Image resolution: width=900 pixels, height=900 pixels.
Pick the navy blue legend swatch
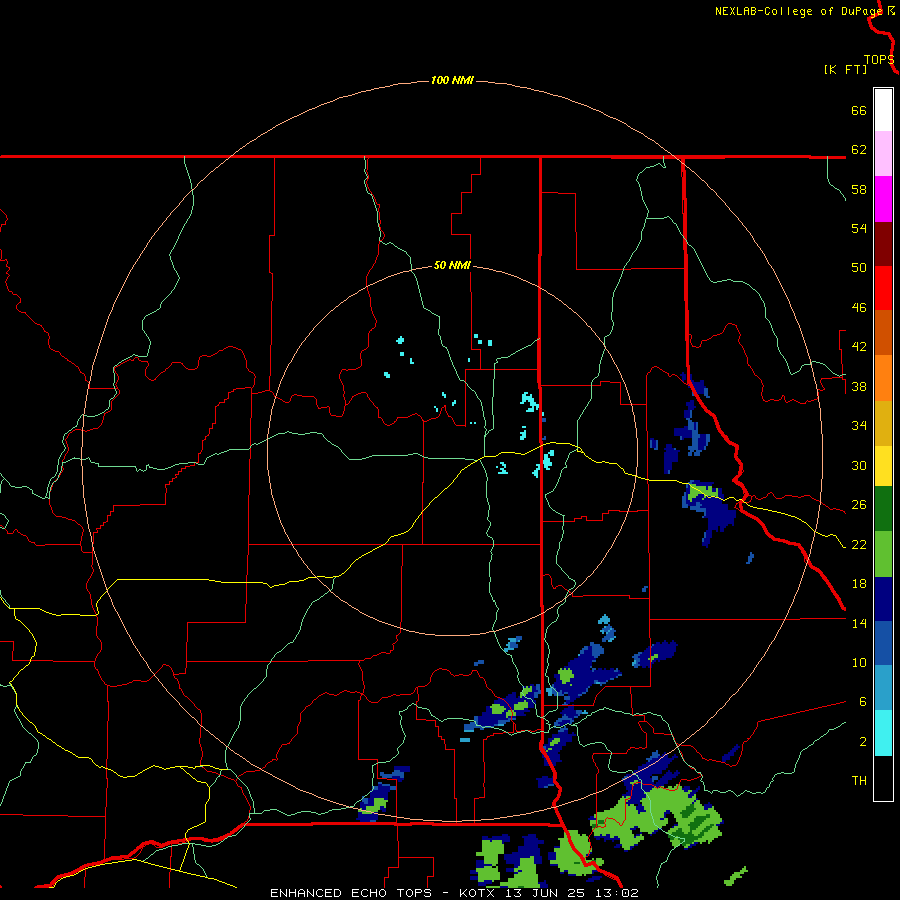[x=883, y=599]
